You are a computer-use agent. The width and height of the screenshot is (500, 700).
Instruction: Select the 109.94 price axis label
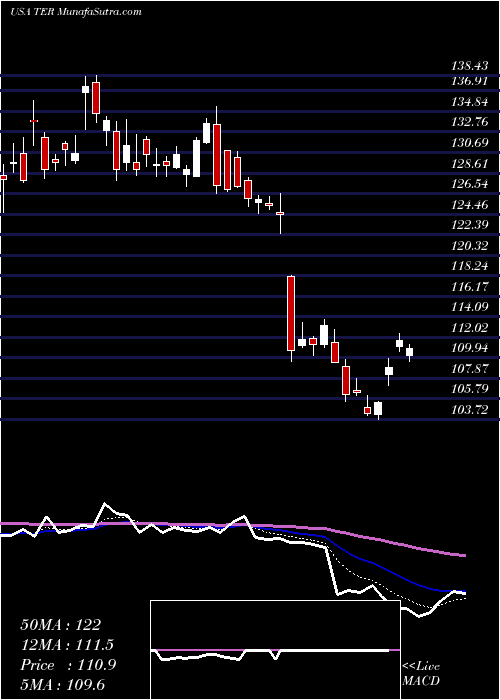click(x=470, y=348)
